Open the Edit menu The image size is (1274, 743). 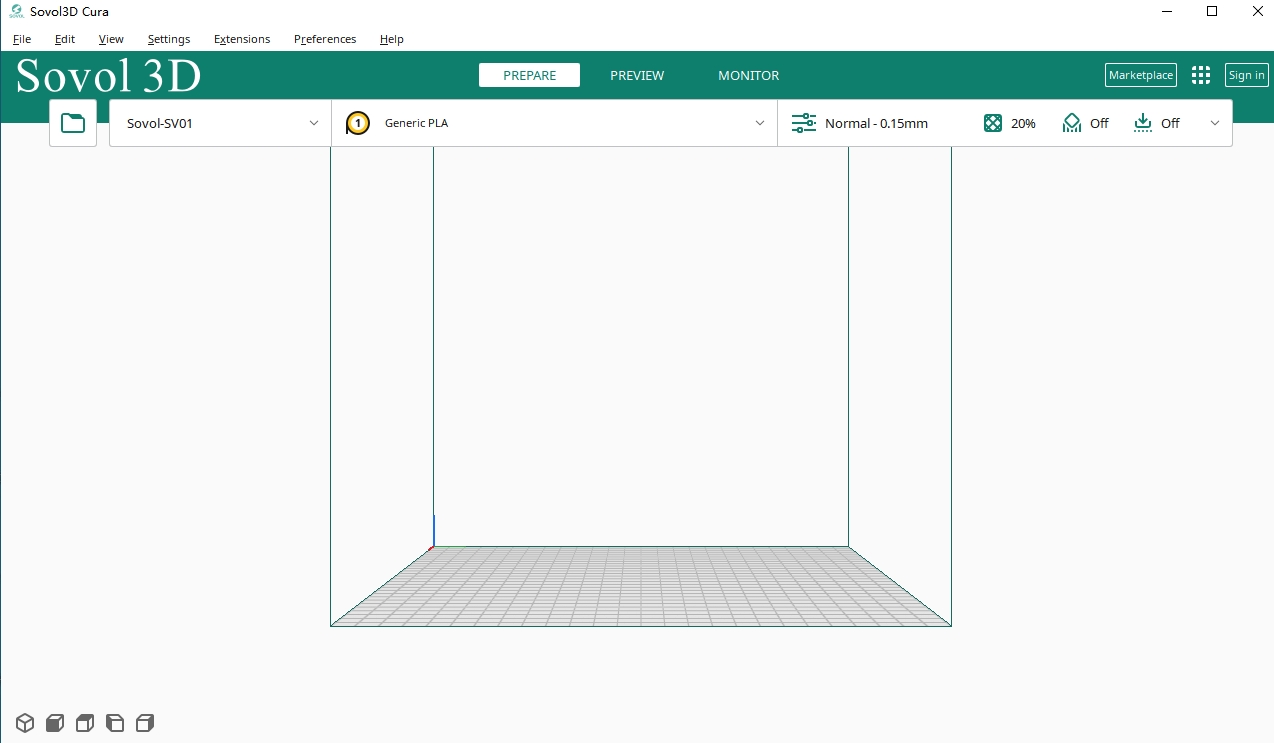(x=65, y=39)
